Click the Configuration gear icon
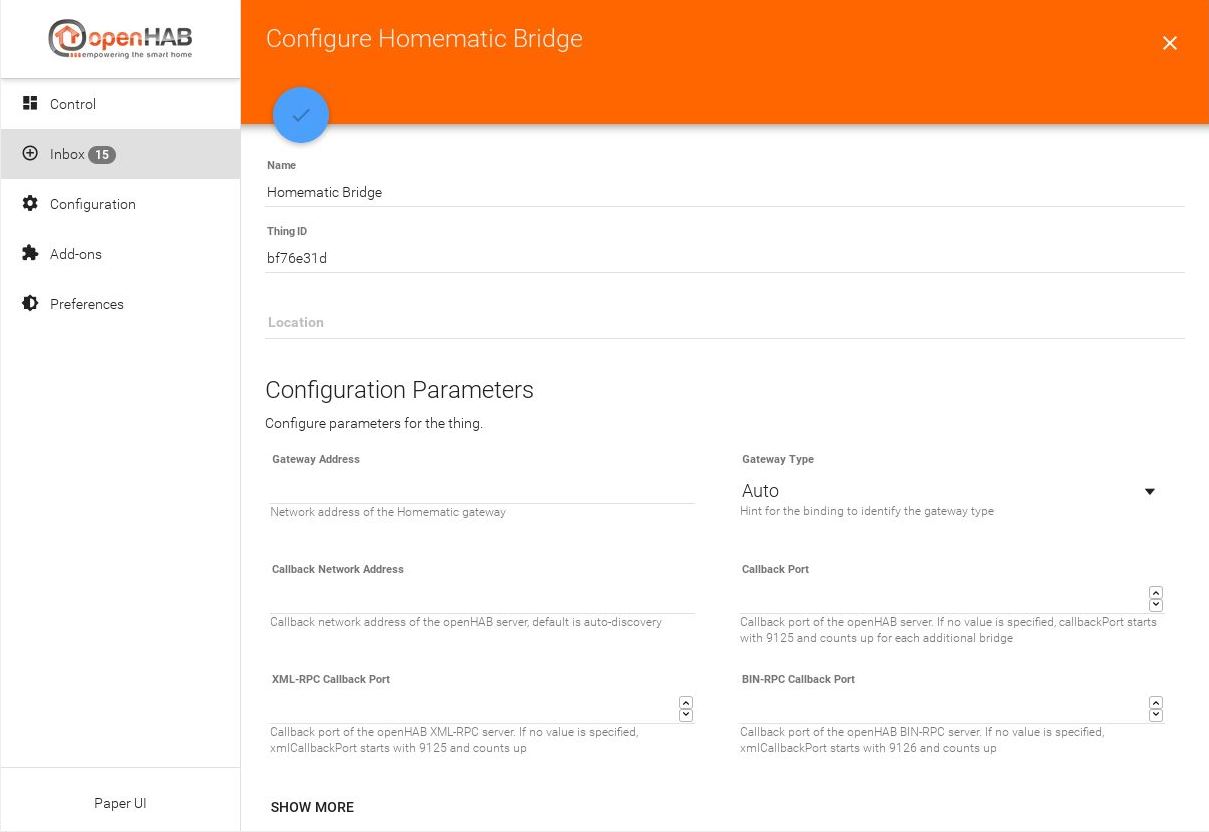The image size is (1209, 832). [30, 203]
